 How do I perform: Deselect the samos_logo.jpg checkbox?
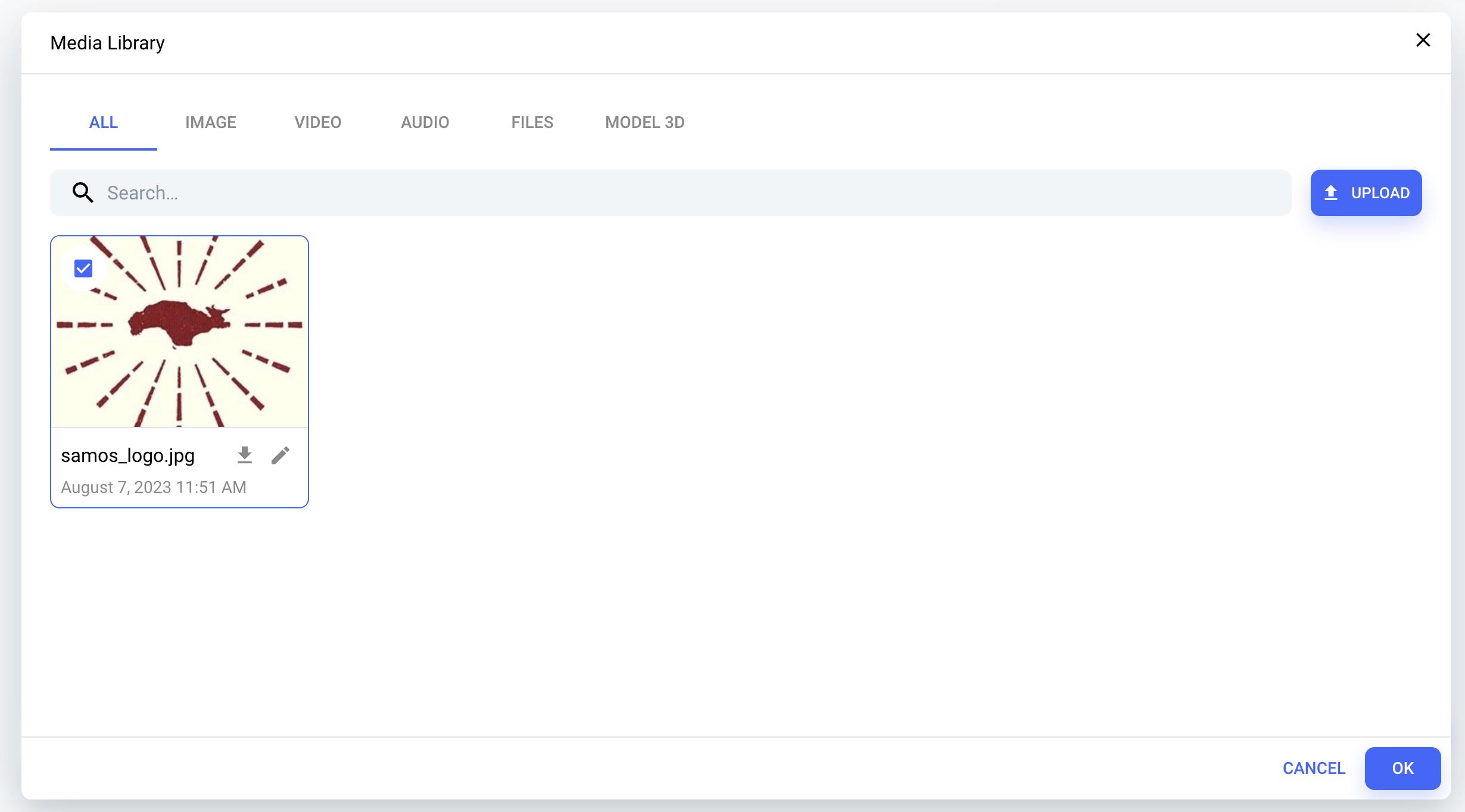pyautogui.click(x=83, y=268)
